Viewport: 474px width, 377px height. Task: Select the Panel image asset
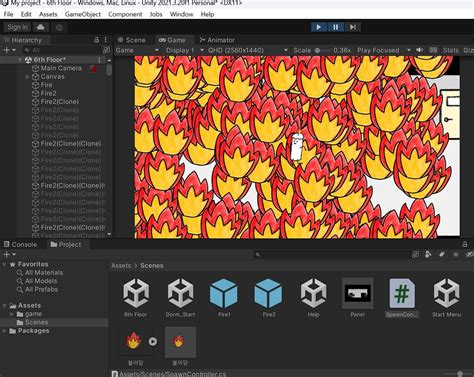point(358,298)
